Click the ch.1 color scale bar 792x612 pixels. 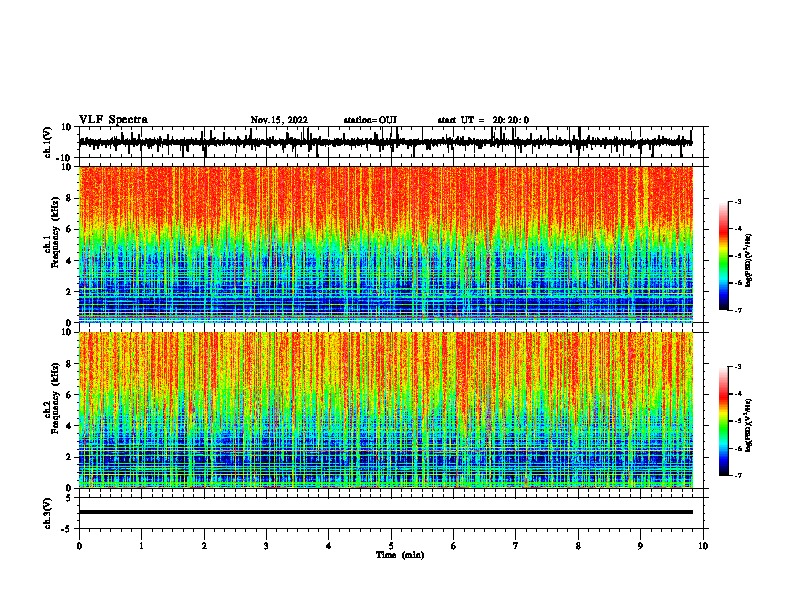click(723, 256)
